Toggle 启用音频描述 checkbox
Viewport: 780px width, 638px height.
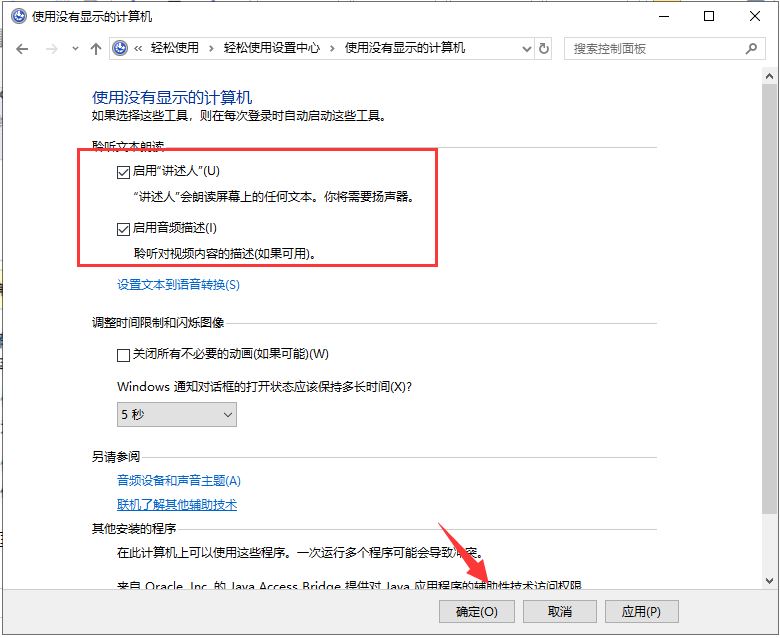[x=124, y=229]
